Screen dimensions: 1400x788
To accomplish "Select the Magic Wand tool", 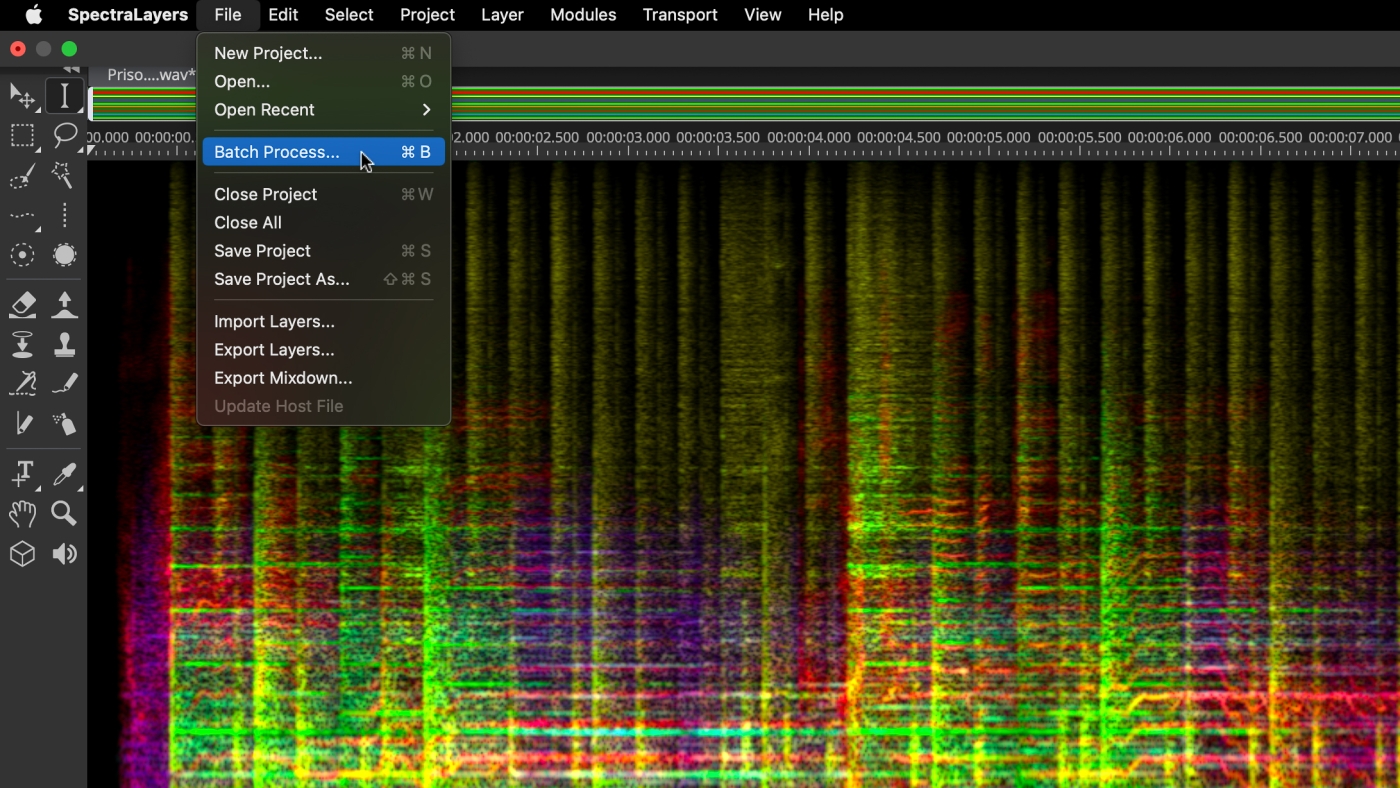I will tap(63, 176).
